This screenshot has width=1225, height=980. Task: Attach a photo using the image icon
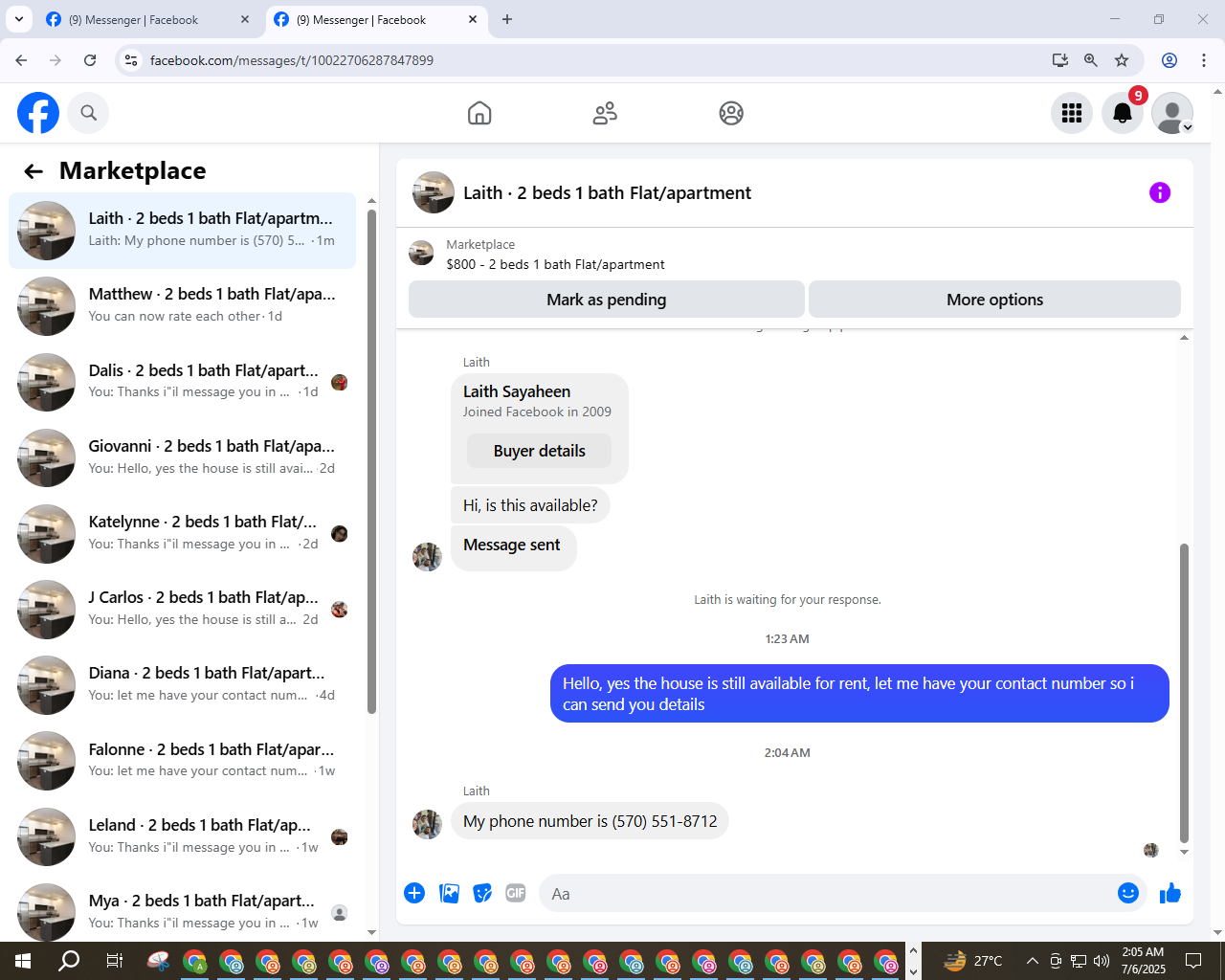pos(449,893)
